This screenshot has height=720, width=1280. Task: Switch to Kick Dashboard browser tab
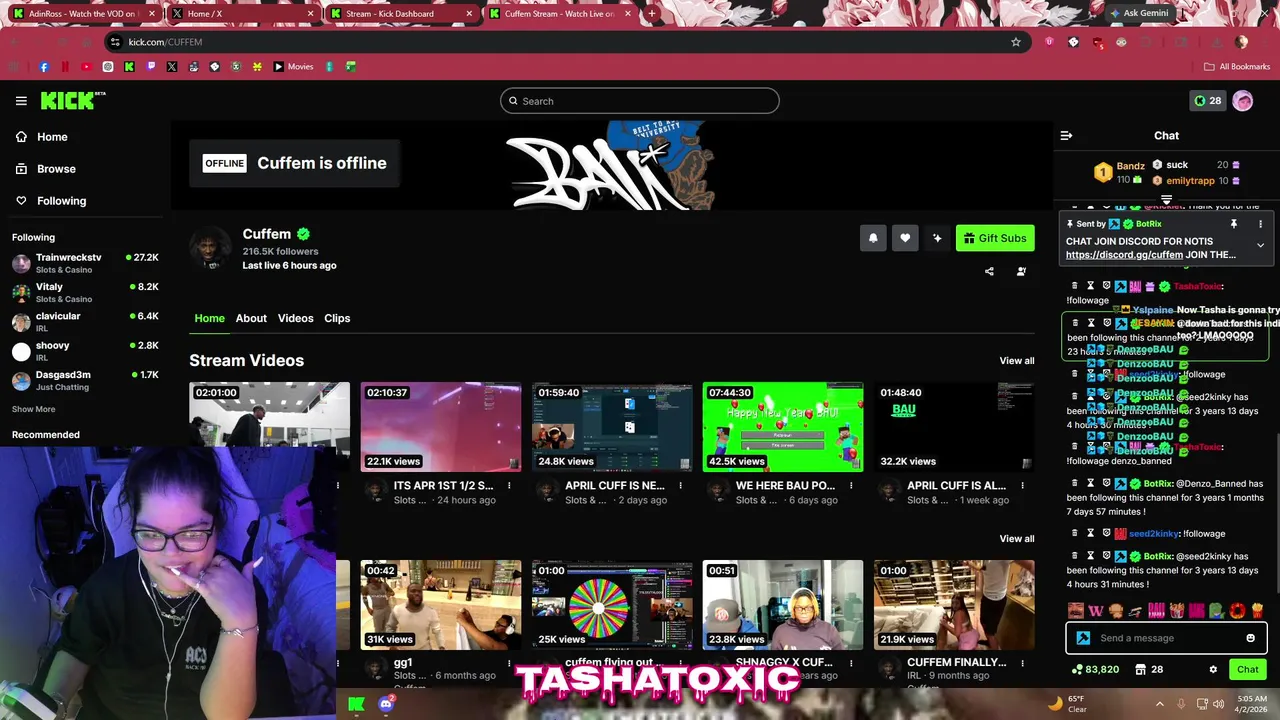point(403,14)
